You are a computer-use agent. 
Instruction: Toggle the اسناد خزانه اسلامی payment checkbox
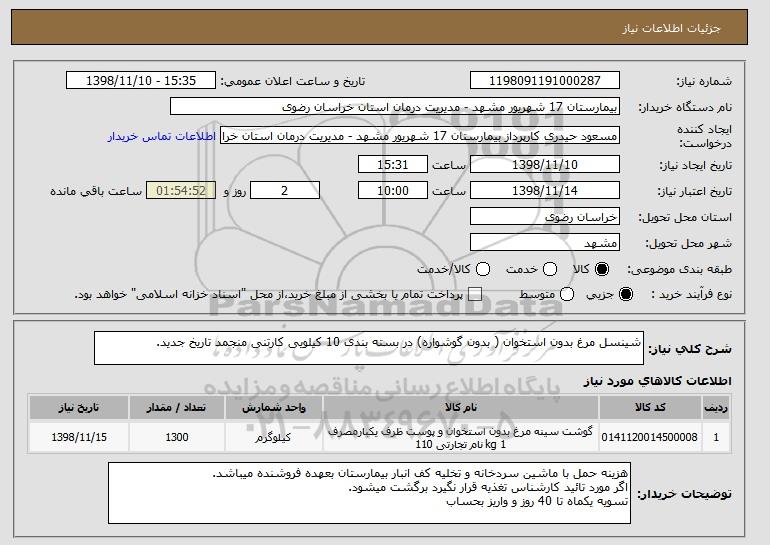[x=475, y=294]
